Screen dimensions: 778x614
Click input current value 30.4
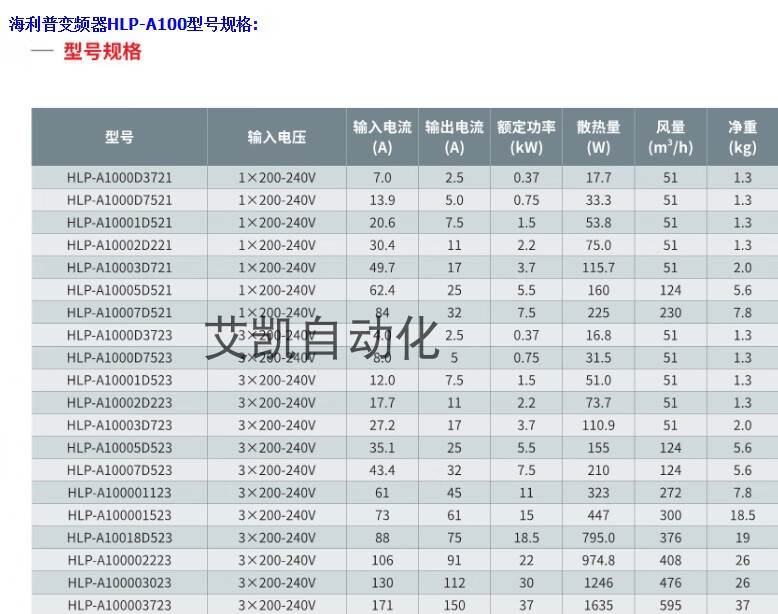coord(382,245)
